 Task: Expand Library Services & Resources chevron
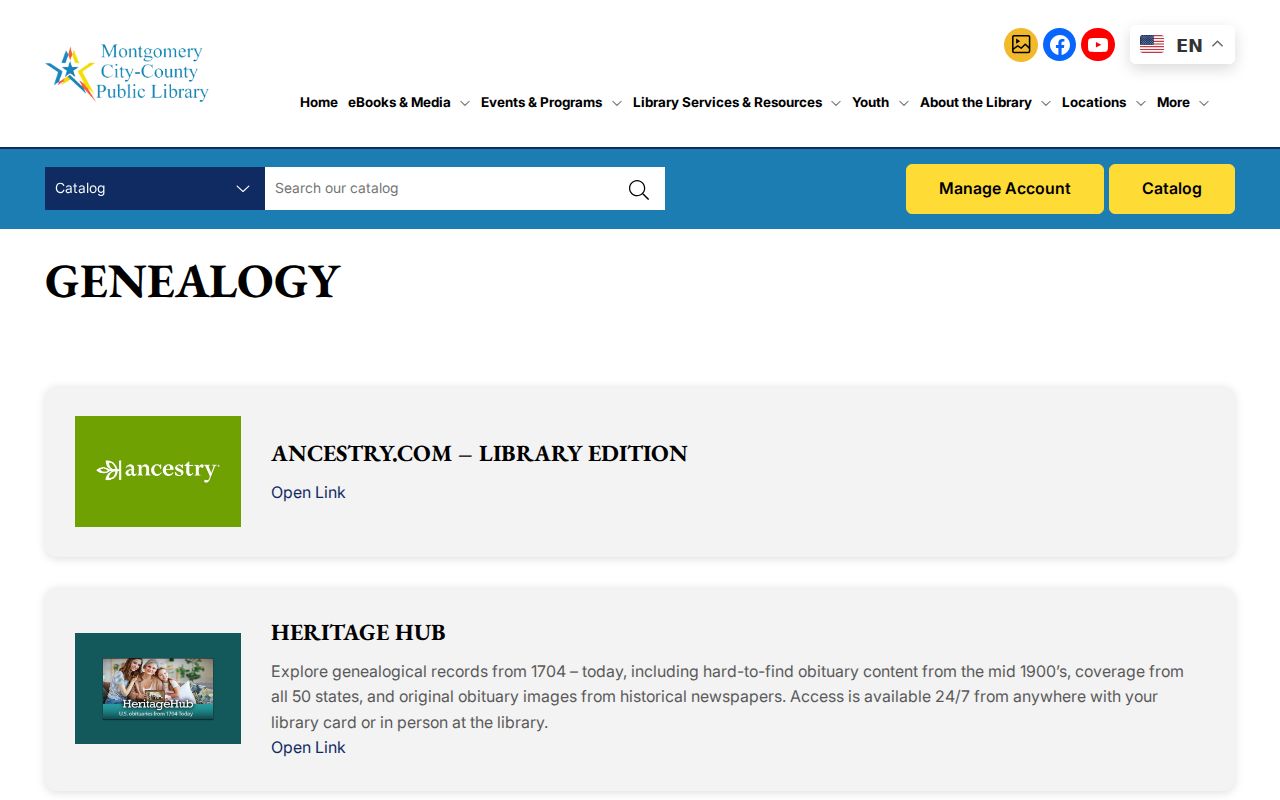tap(836, 103)
